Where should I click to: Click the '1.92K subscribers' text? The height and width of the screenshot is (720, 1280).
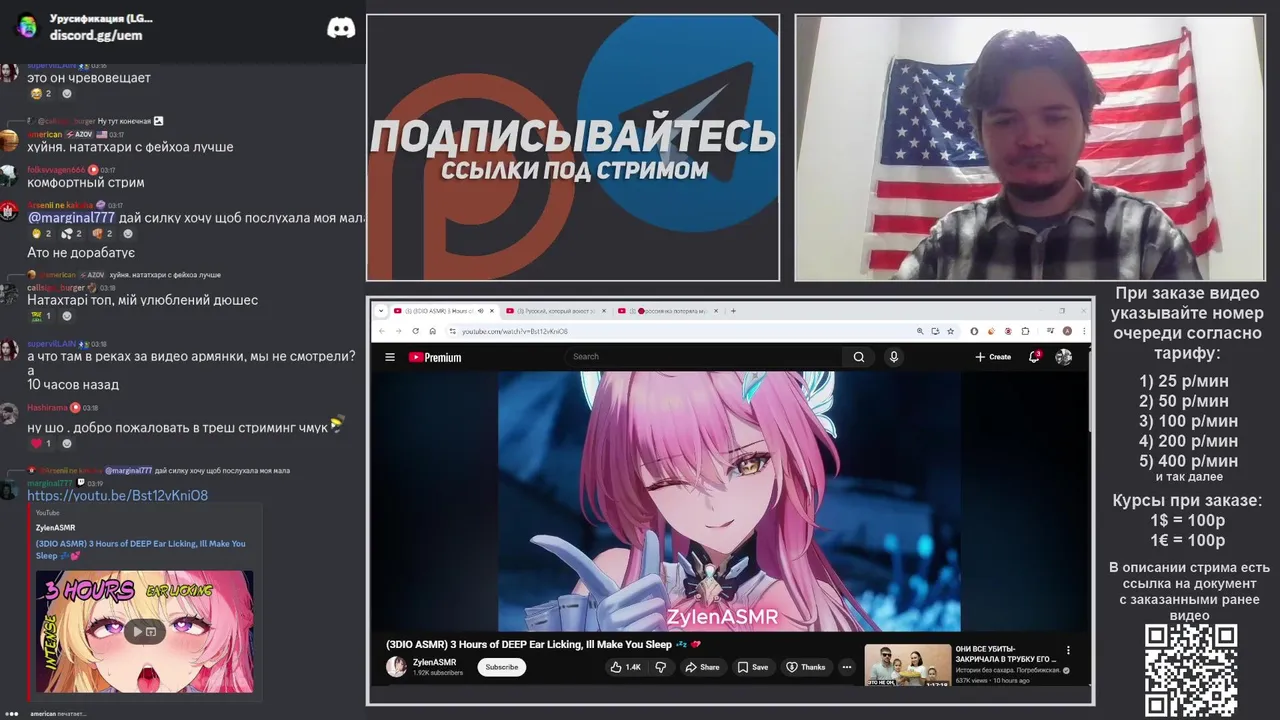tap(438, 673)
